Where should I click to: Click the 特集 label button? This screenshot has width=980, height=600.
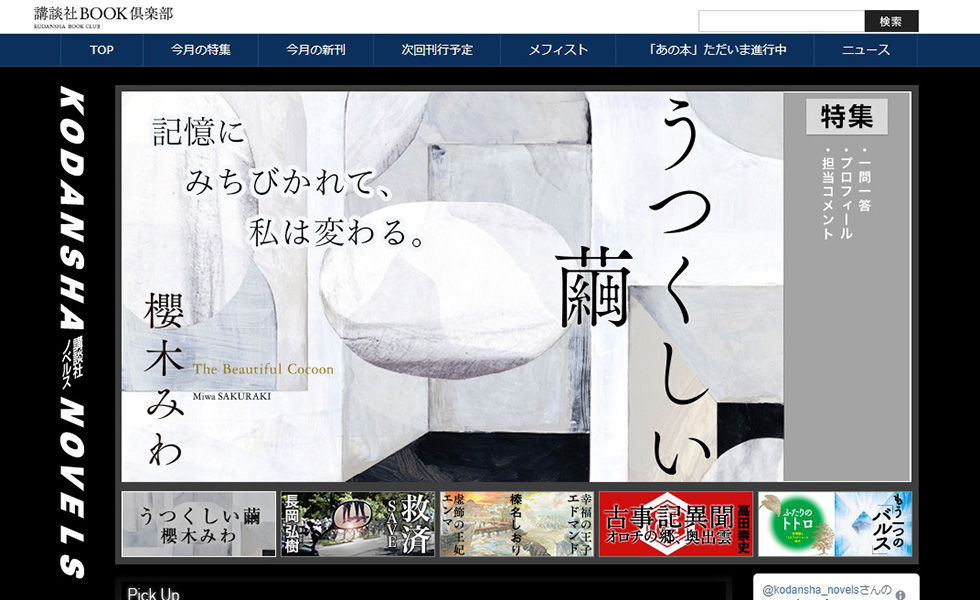click(847, 116)
